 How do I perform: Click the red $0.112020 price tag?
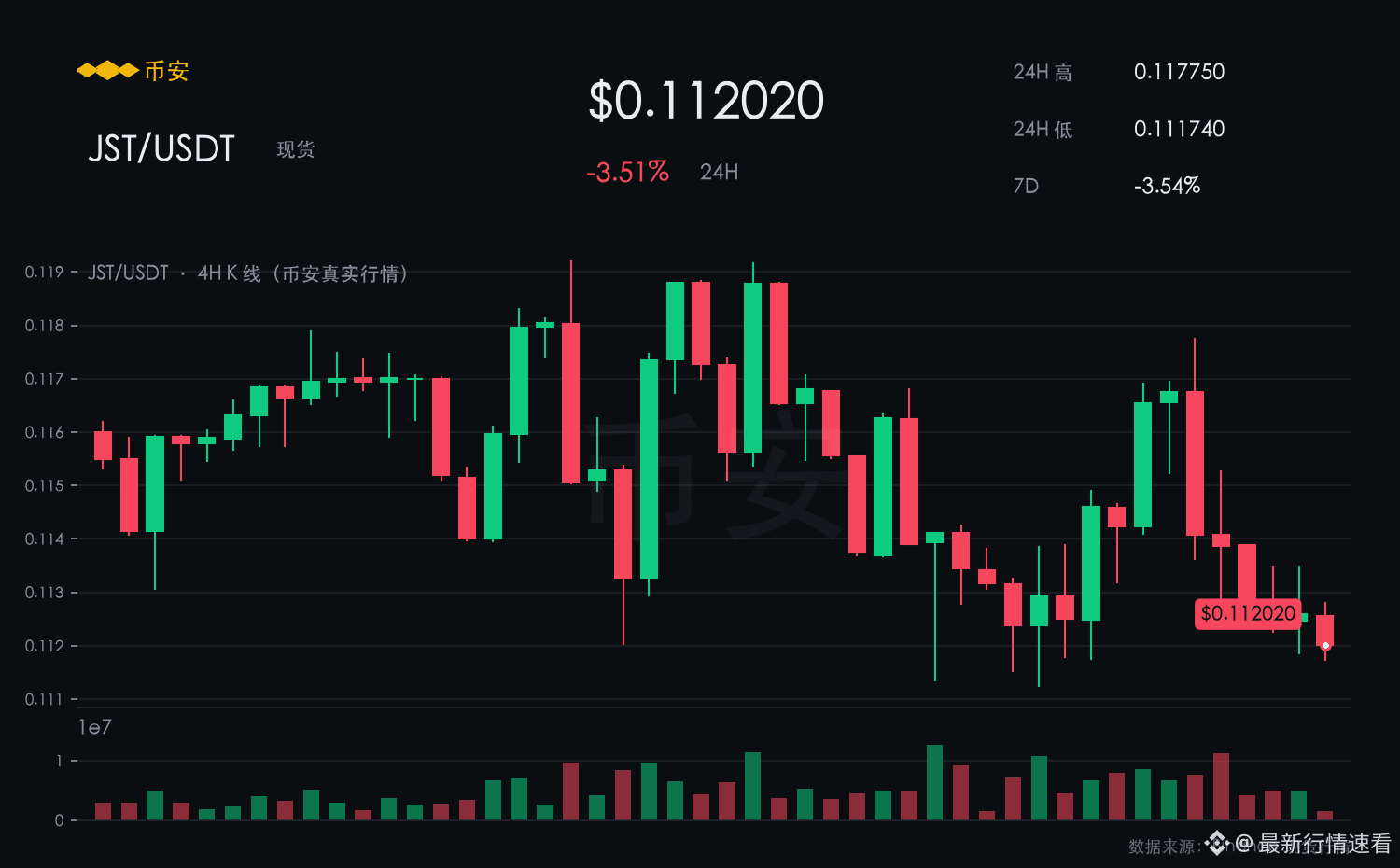tap(1248, 613)
